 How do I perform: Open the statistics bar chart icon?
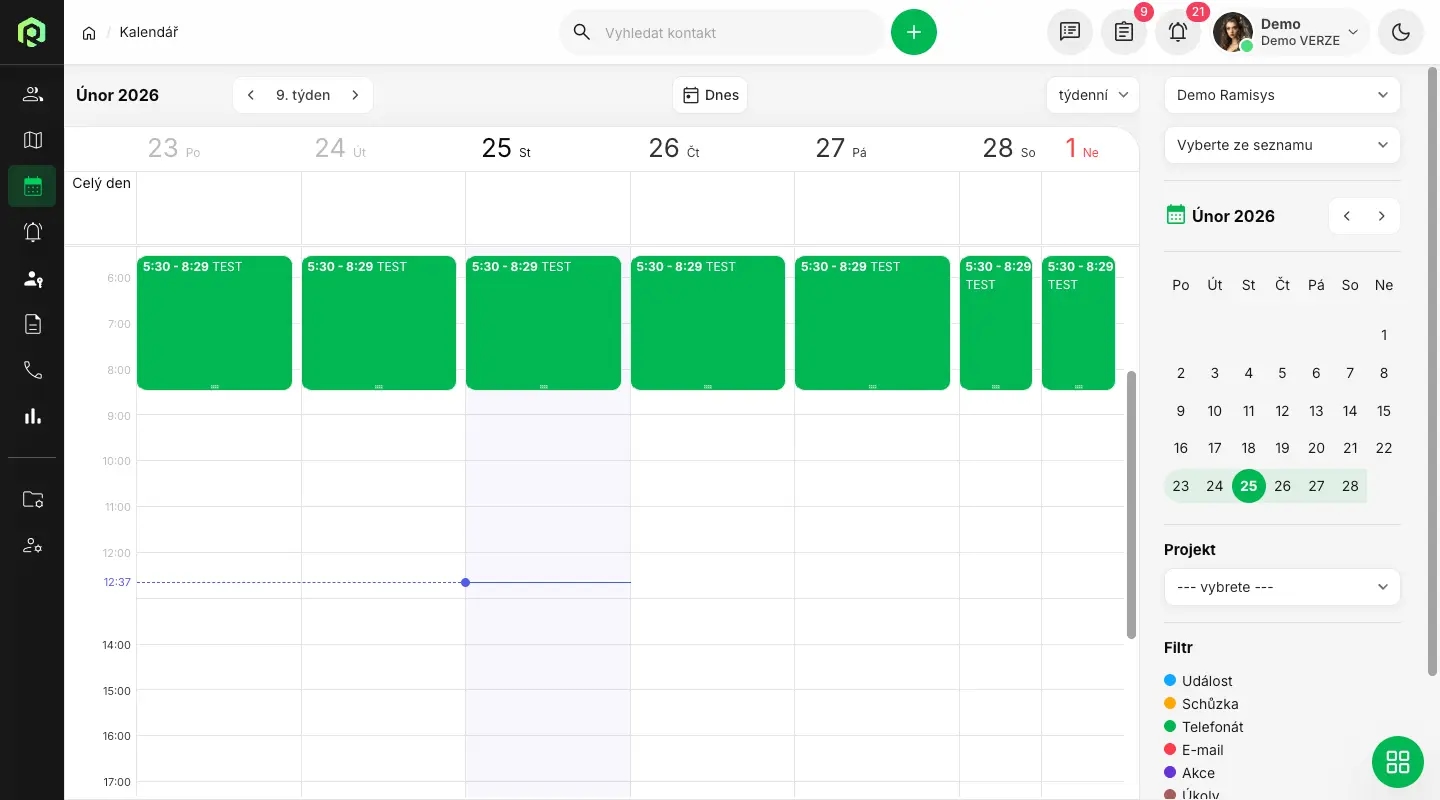click(32, 416)
